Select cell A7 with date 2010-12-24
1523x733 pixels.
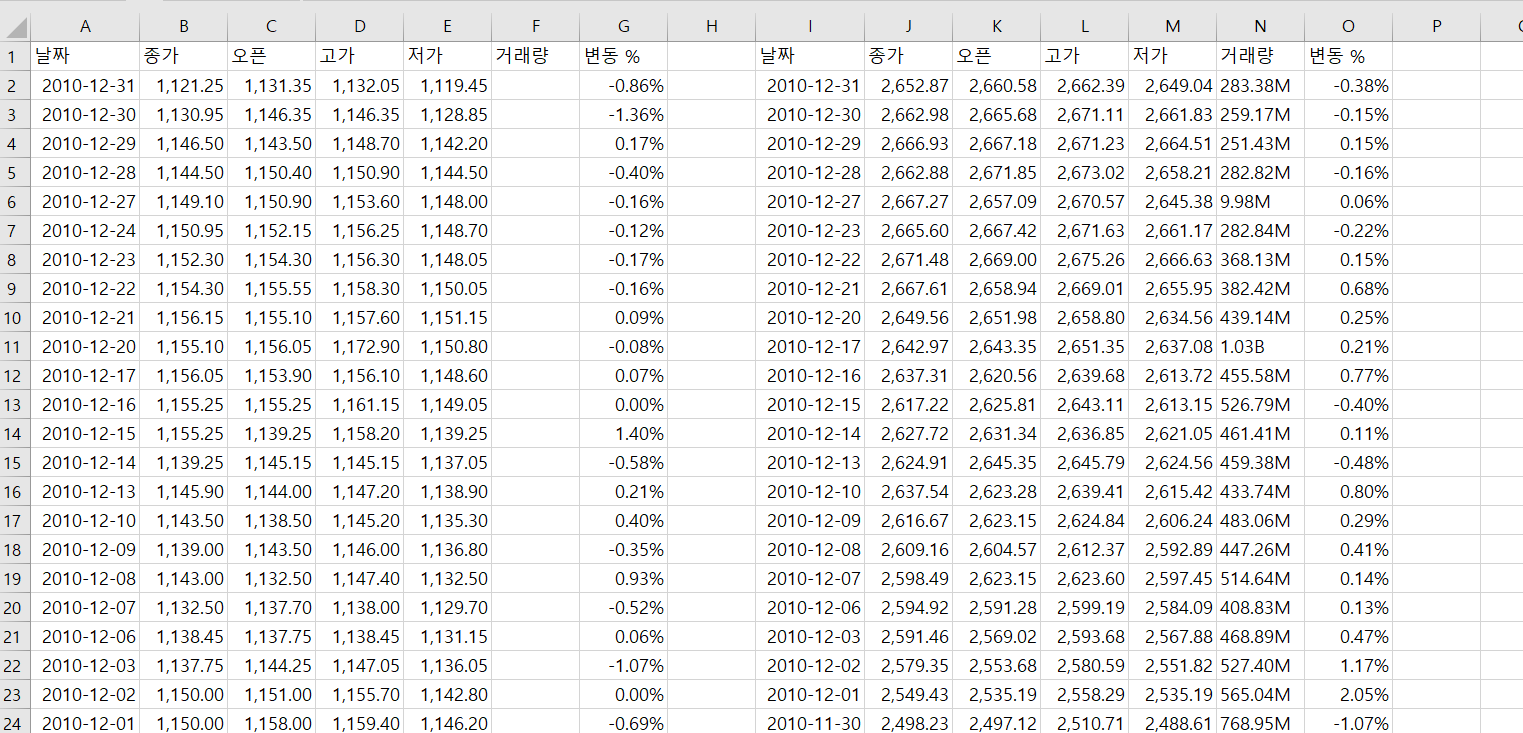point(85,230)
